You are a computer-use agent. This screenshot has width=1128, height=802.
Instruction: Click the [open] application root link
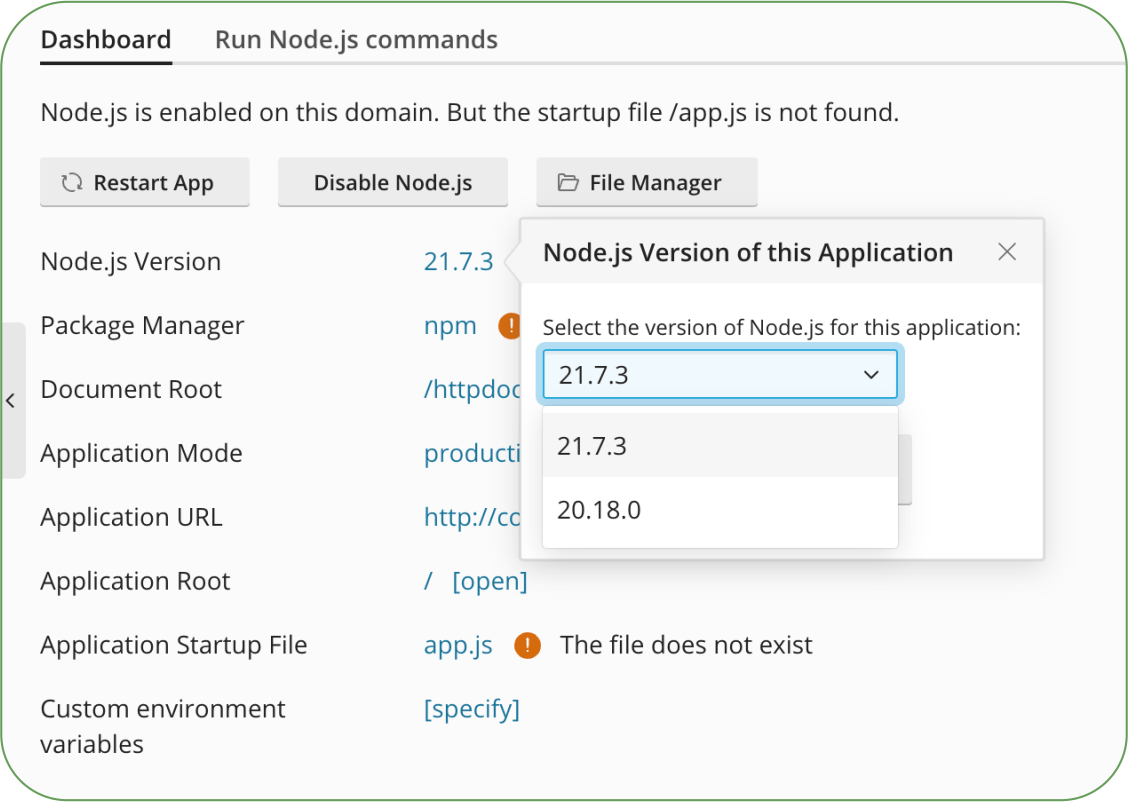(x=490, y=581)
